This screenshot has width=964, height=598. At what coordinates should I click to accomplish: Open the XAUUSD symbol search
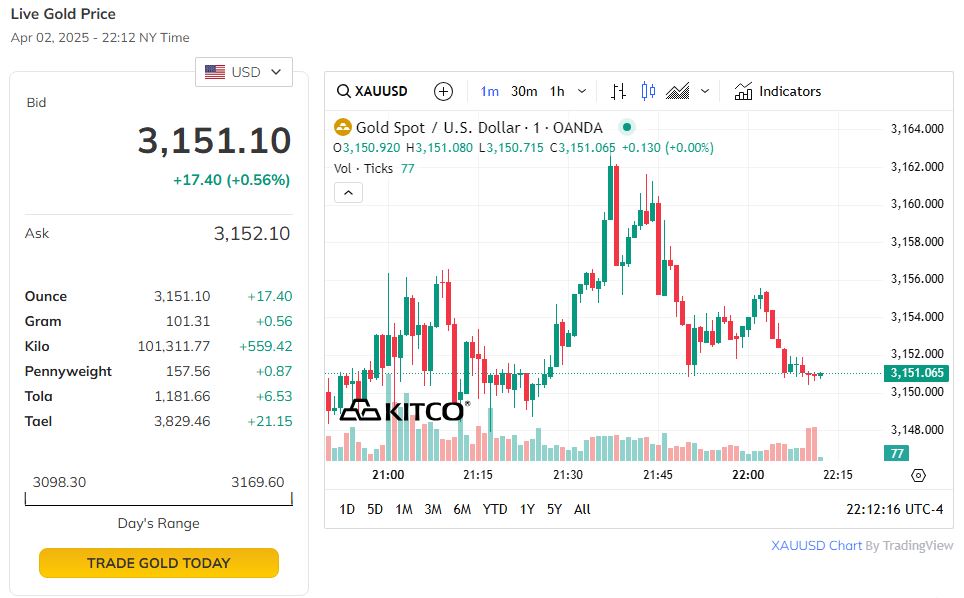pyautogui.click(x=373, y=91)
